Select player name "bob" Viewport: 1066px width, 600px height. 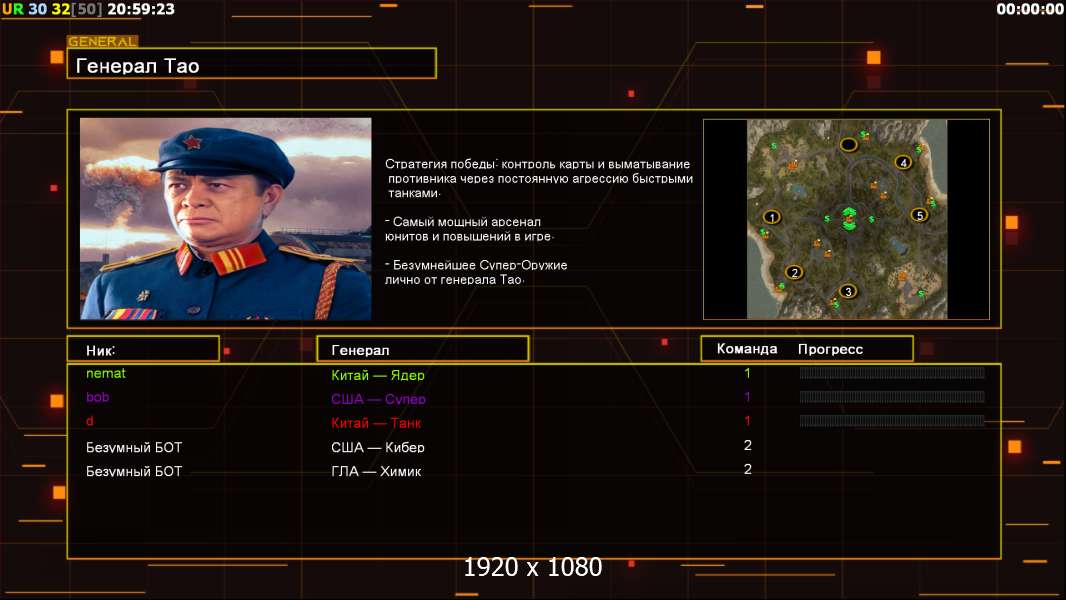(97, 397)
